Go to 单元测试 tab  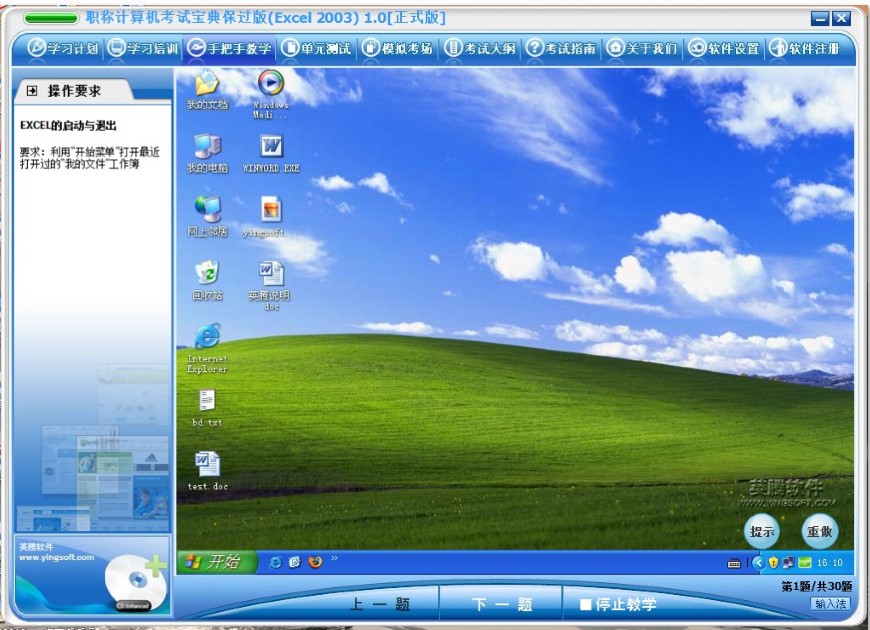[x=316, y=48]
